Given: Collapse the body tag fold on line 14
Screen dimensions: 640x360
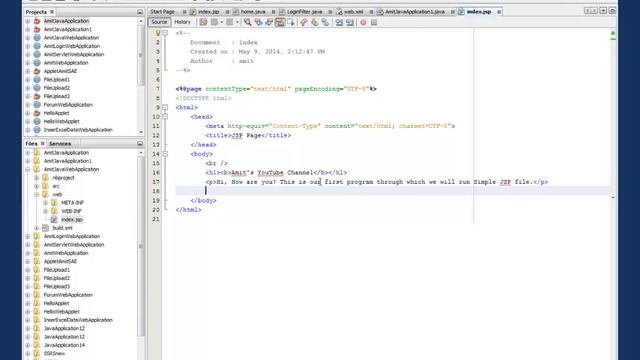Looking at the screenshot, I should 165,154.
